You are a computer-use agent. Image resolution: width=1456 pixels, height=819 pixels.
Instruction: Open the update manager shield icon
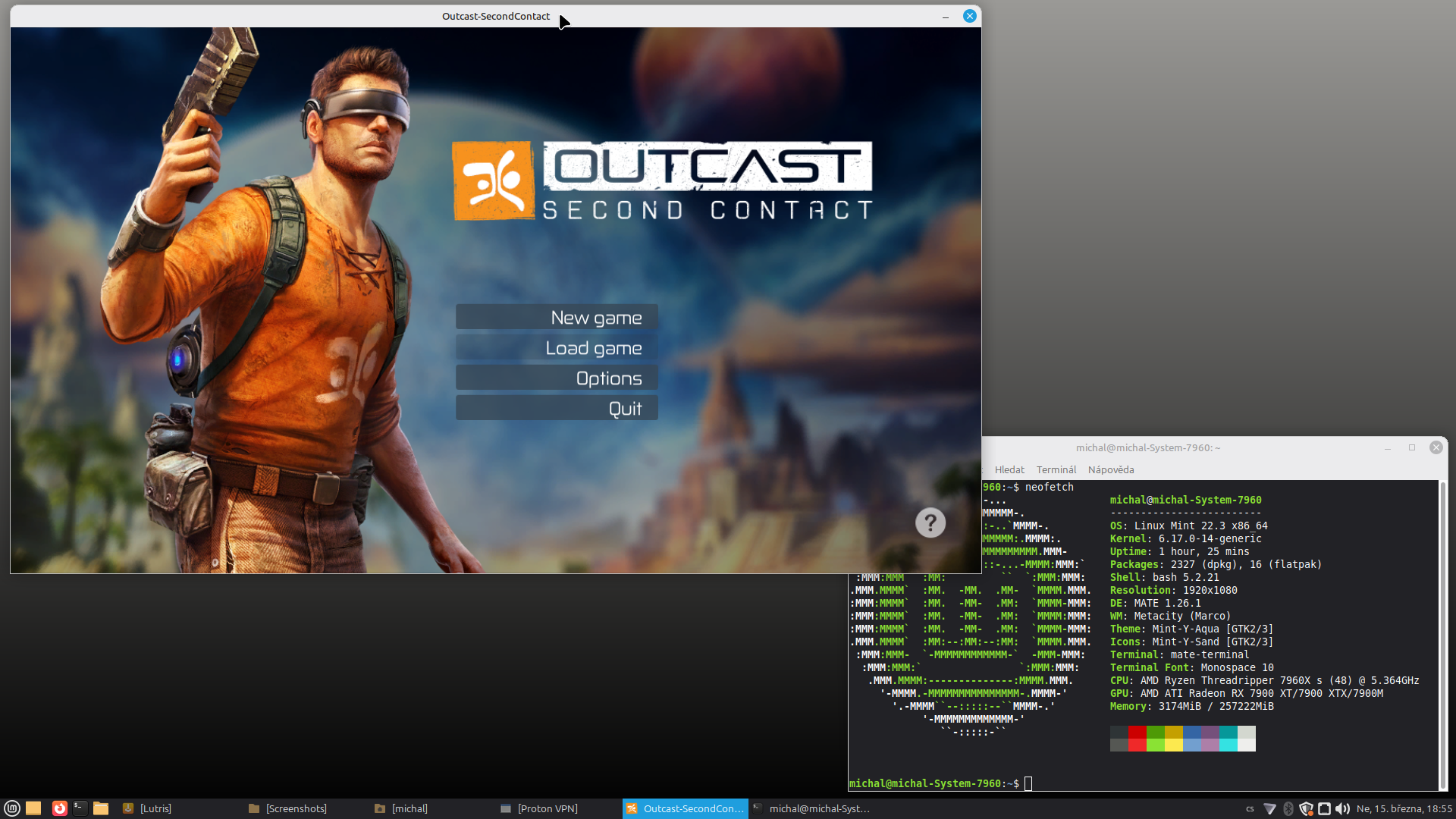pos(1306,808)
